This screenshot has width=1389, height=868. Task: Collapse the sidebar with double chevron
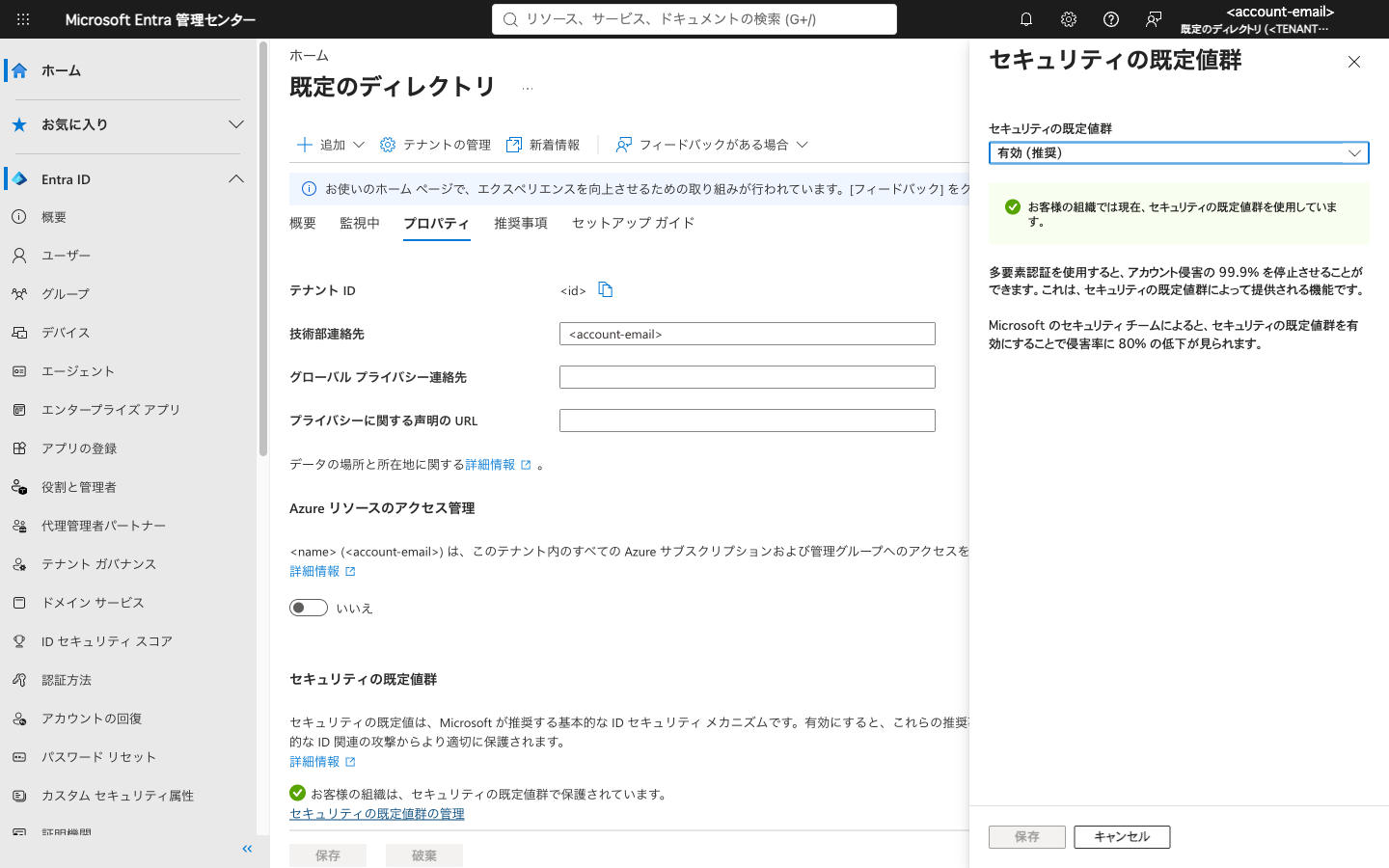[x=247, y=849]
